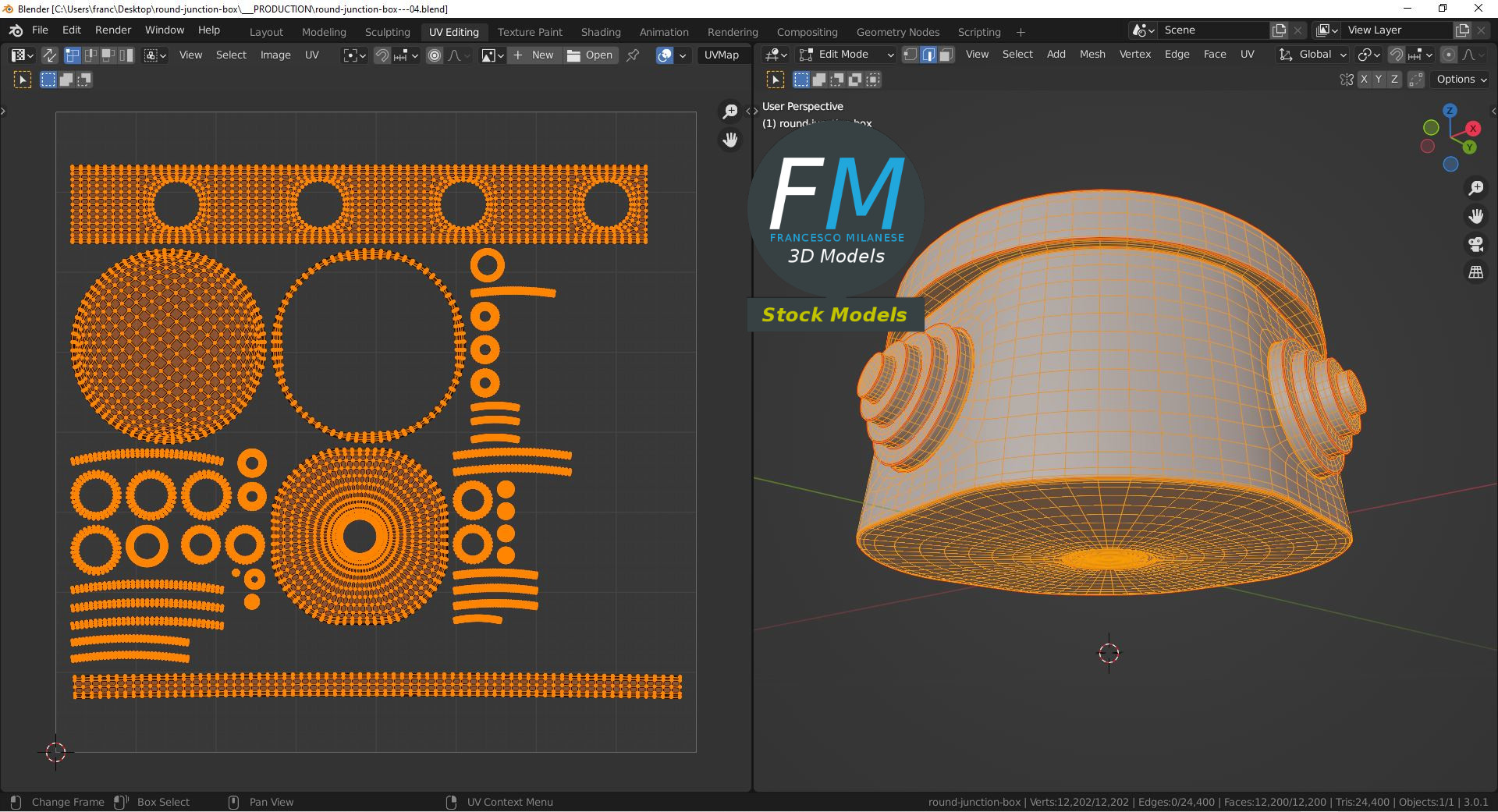The height and width of the screenshot is (812, 1498).
Task: Open the Edit Mode dropdown
Action: (x=846, y=55)
